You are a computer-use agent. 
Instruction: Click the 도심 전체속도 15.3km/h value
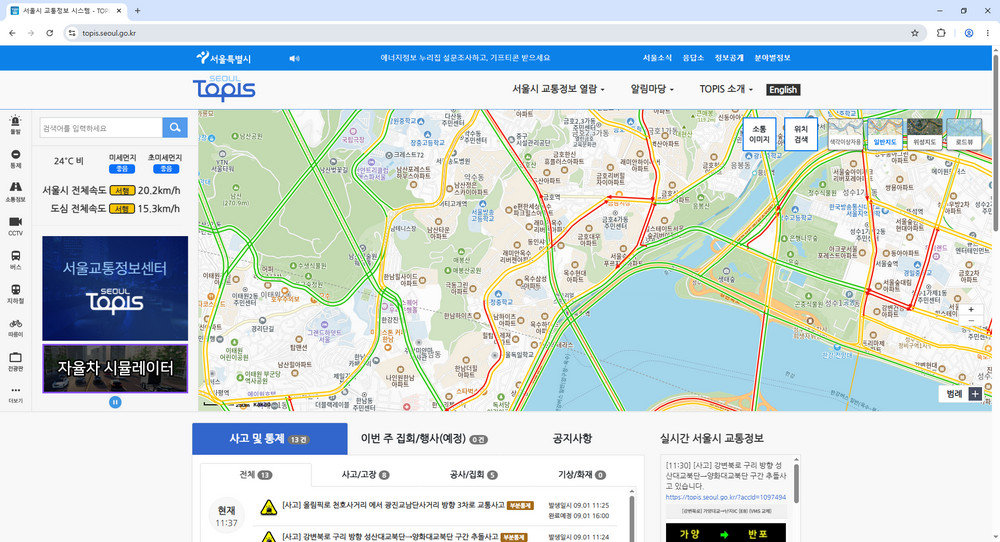[159, 209]
